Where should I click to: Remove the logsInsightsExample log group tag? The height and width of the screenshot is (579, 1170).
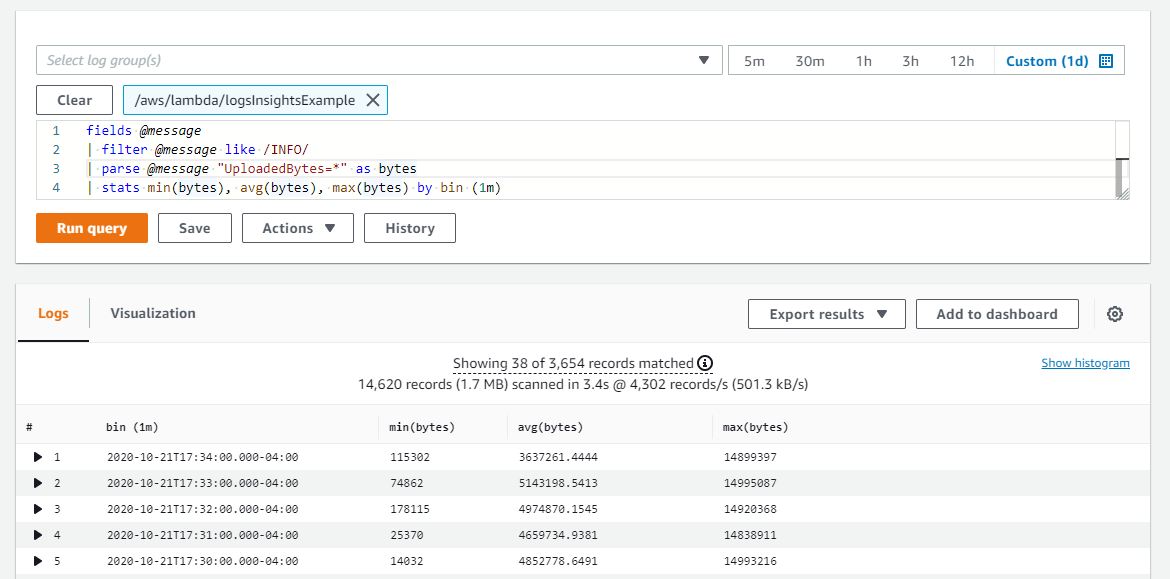(x=372, y=100)
